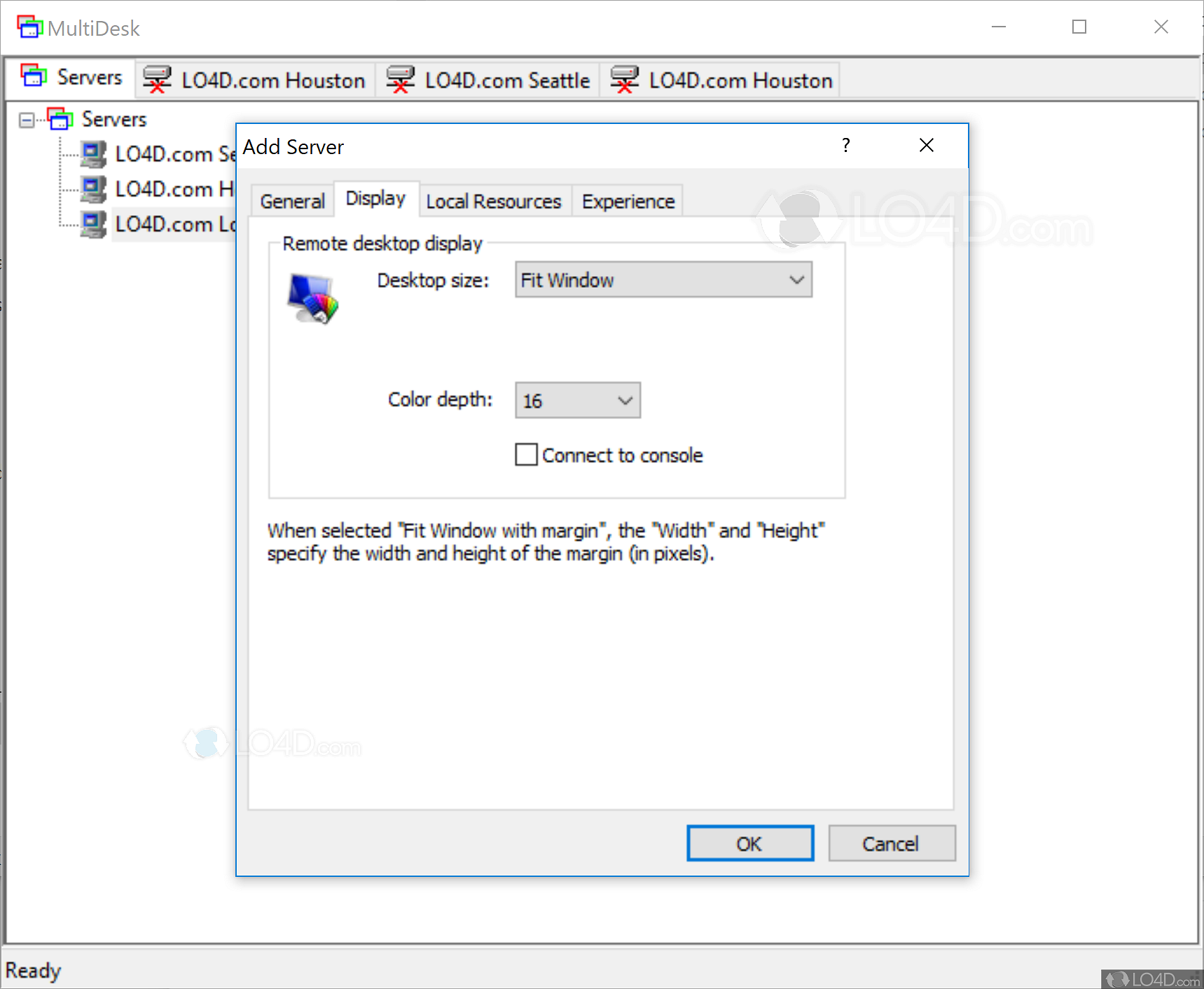
Task: Click the MultiDesk application icon in the title bar
Action: 29,27
